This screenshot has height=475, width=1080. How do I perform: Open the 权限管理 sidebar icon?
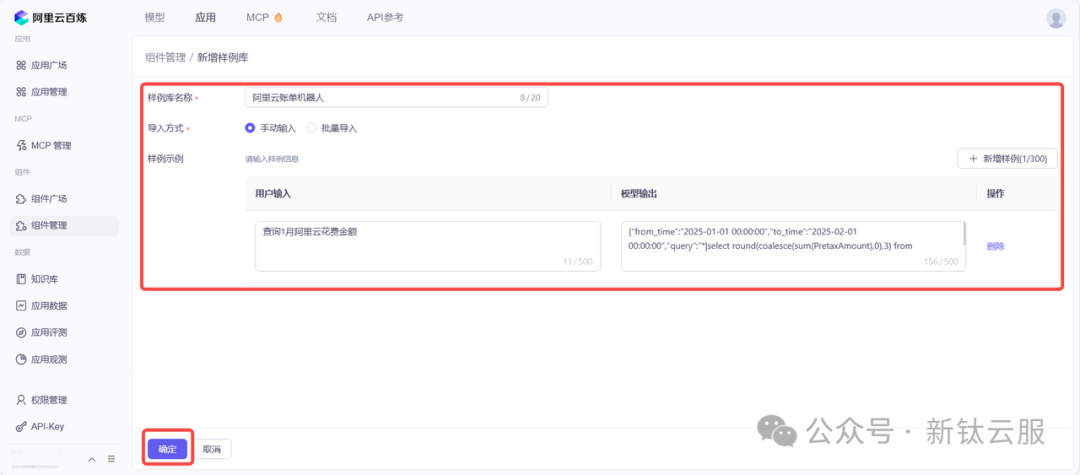pyautogui.click(x=21, y=400)
